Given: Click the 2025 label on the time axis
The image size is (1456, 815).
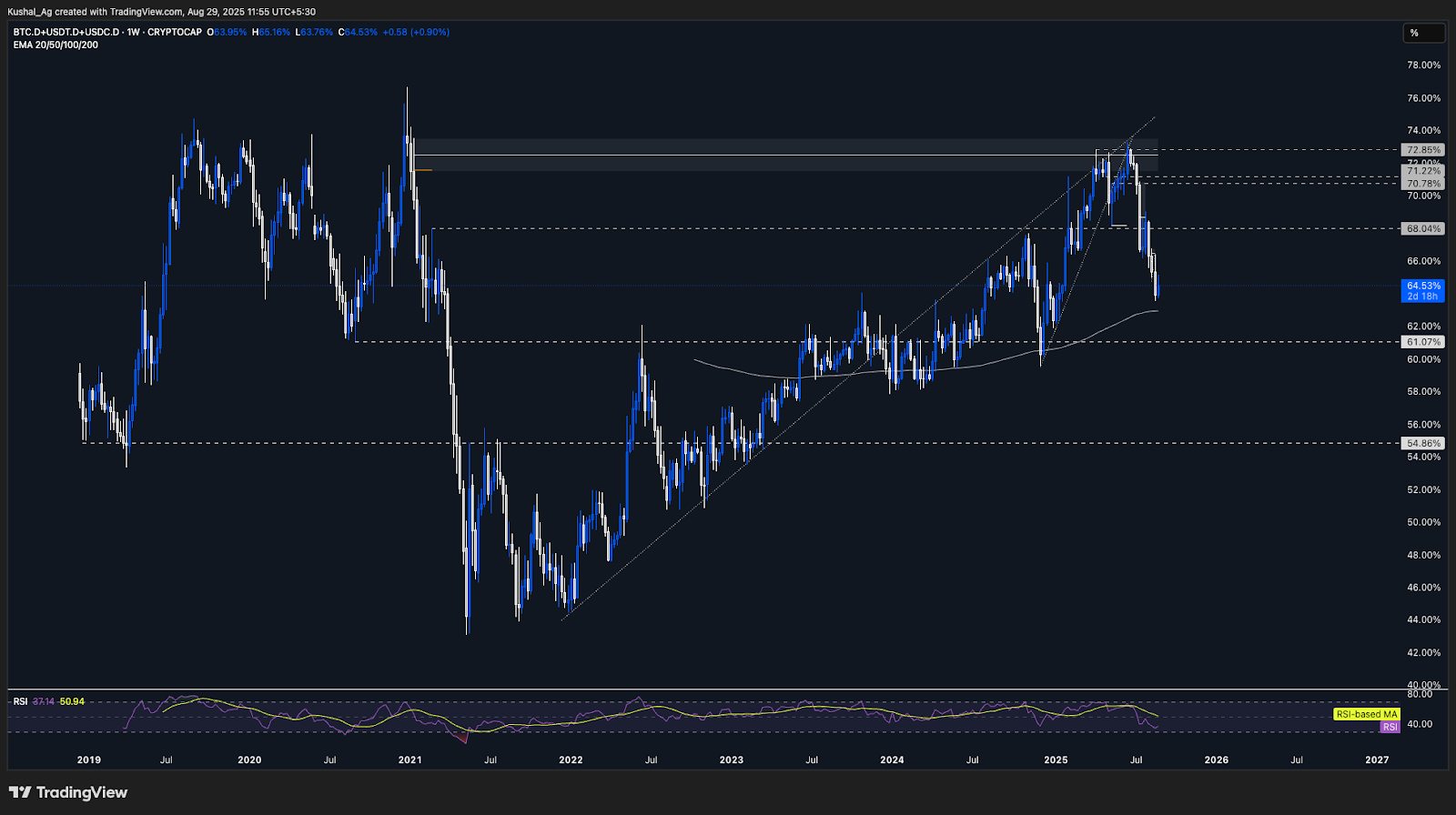Looking at the screenshot, I should 1056,760.
